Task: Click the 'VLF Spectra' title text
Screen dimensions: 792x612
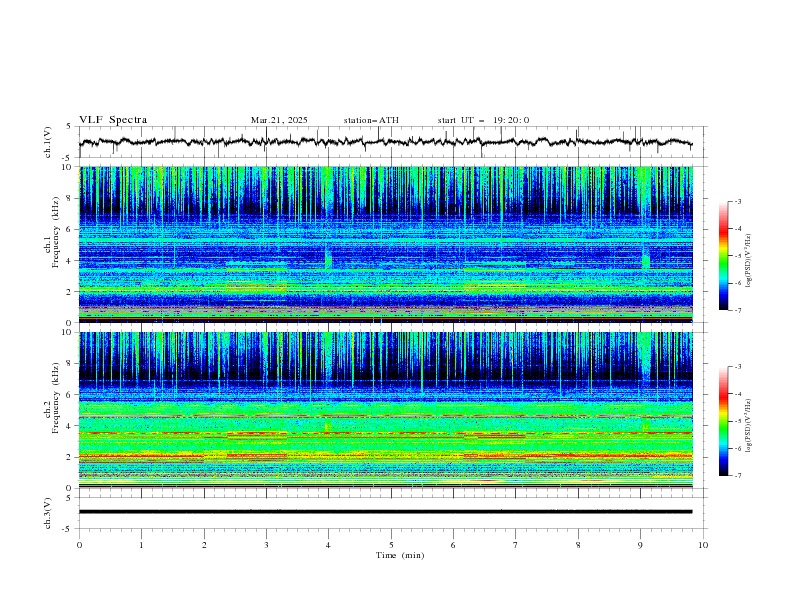Action: 113,120
